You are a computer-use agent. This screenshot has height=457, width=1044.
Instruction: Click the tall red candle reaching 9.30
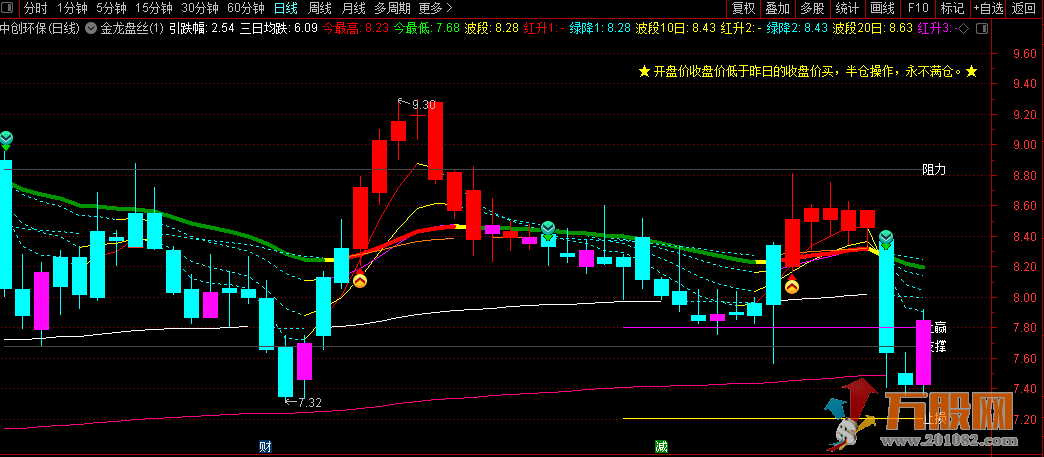[435, 141]
